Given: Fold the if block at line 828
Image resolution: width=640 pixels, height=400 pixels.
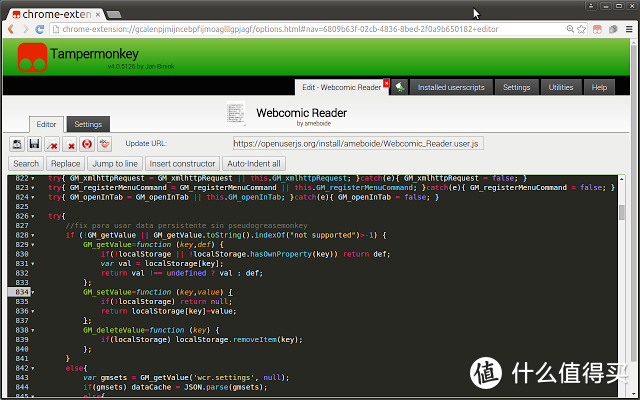Looking at the screenshot, I should coord(33,236).
